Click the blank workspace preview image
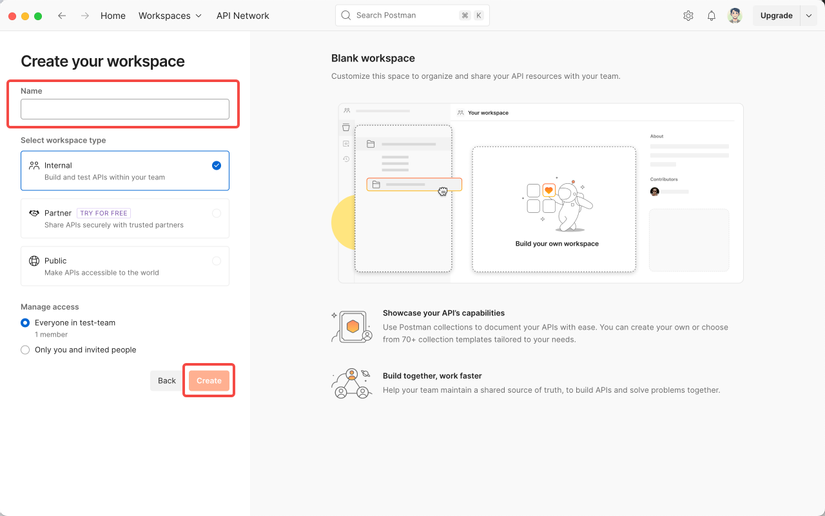Screen dimensions: 825x516 541,193
